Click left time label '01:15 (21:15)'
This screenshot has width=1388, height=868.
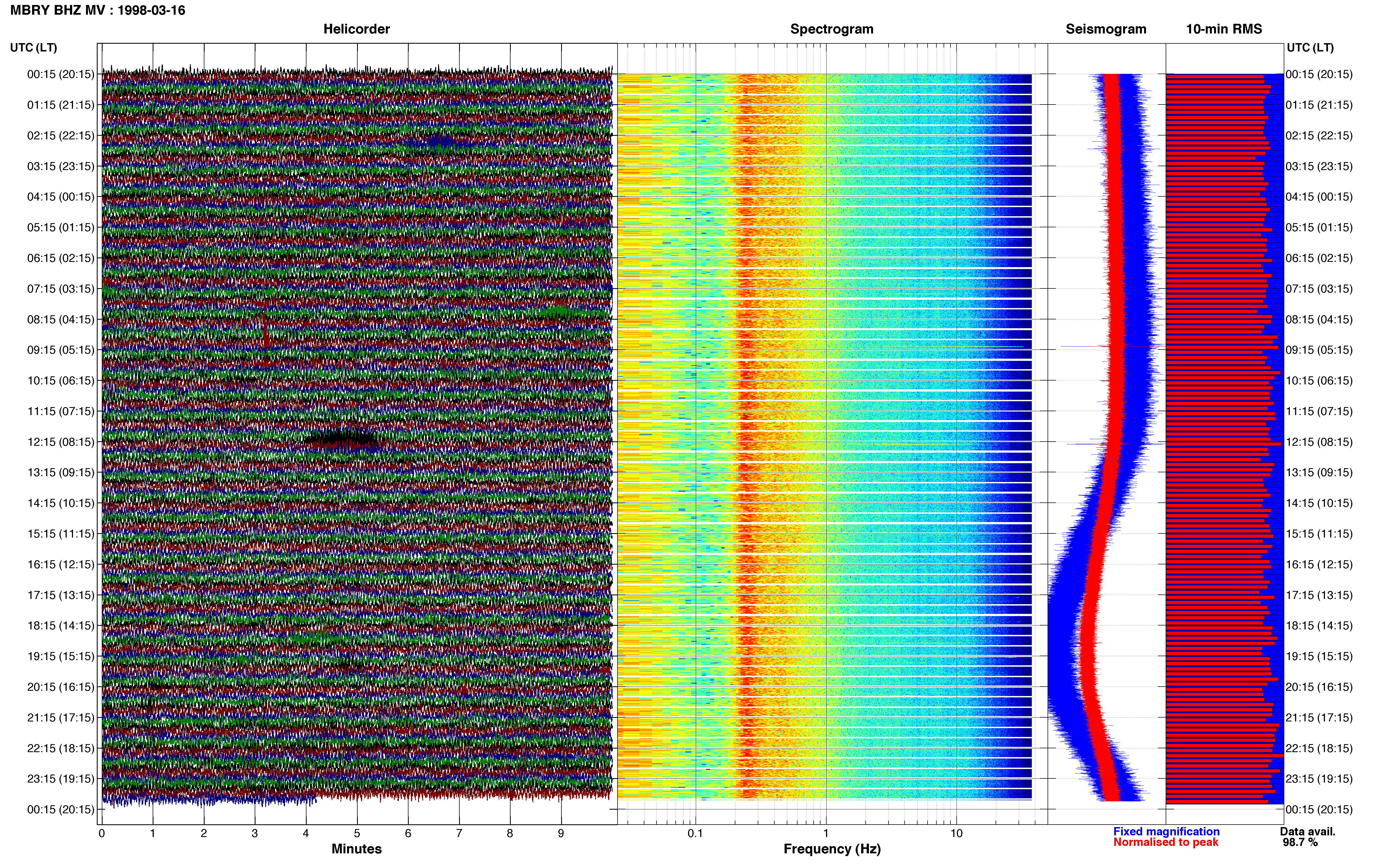click(60, 105)
